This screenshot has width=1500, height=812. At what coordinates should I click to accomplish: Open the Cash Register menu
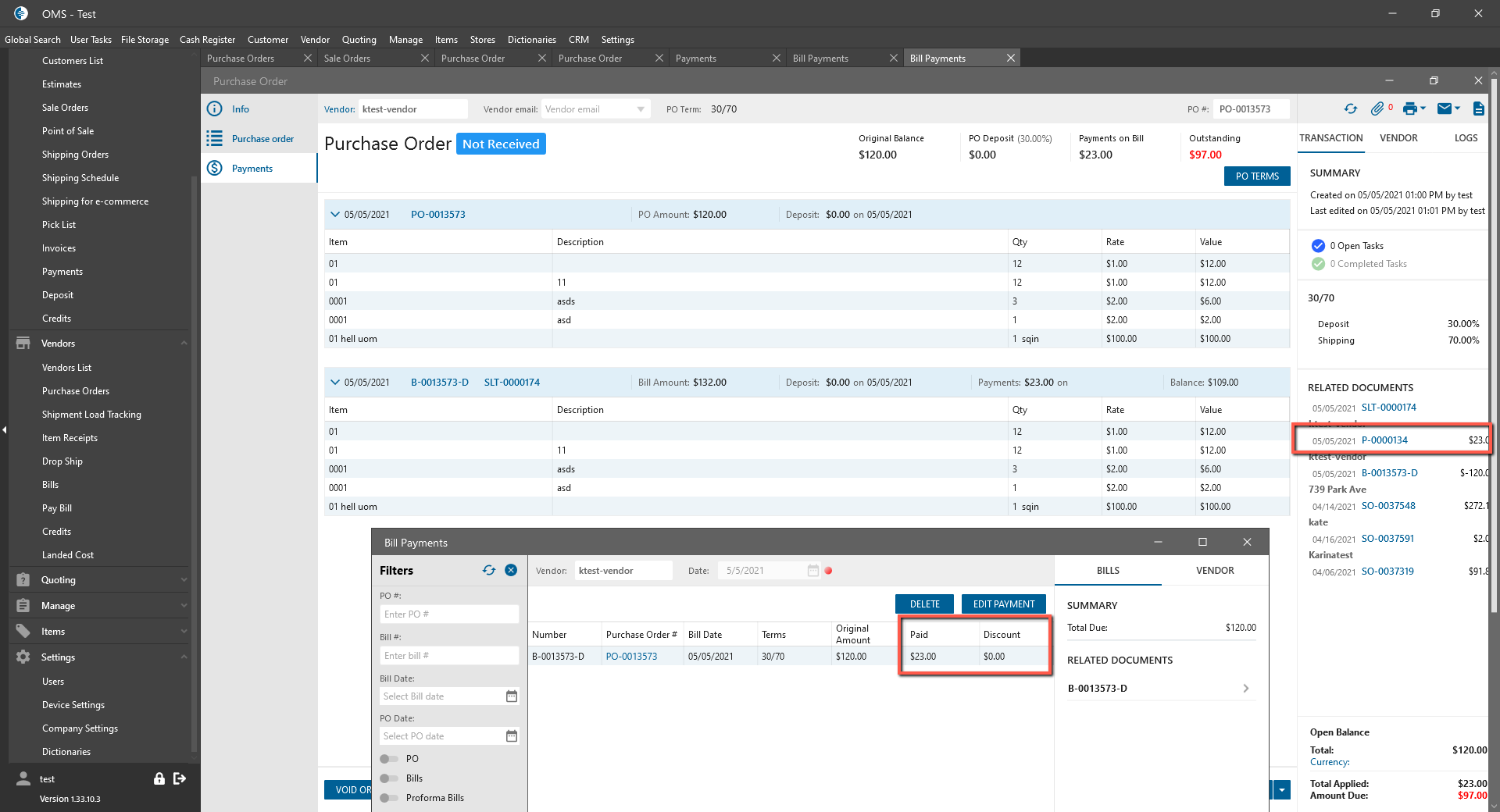pyautogui.click(x=207, y=40)
